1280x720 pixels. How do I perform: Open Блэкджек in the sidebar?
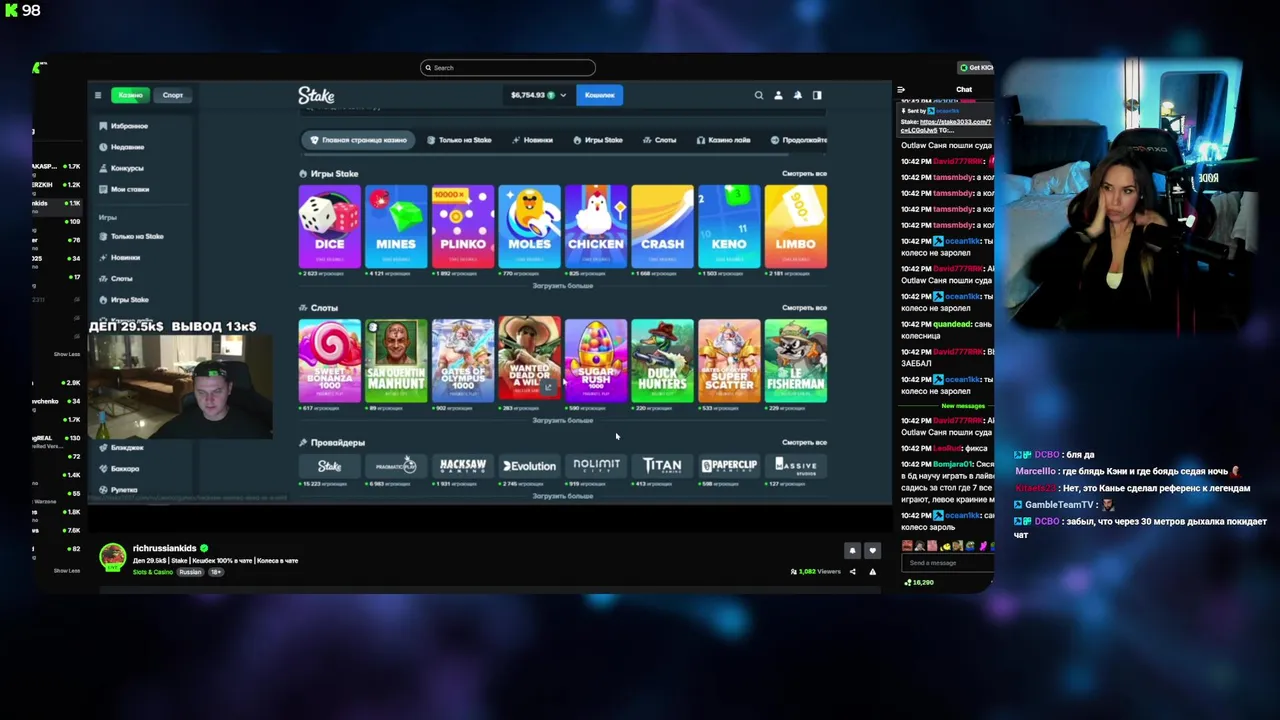click(120, 447)
